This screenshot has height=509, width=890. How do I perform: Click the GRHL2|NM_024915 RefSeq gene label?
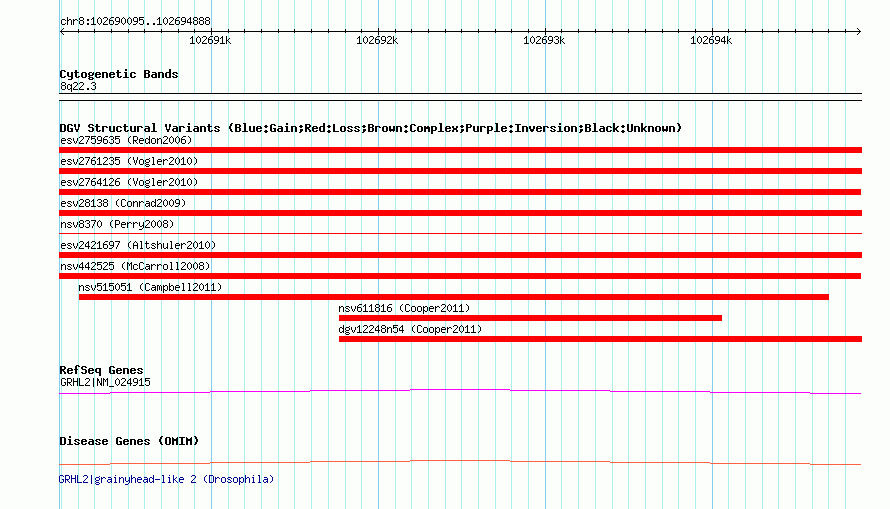(105, 382)
